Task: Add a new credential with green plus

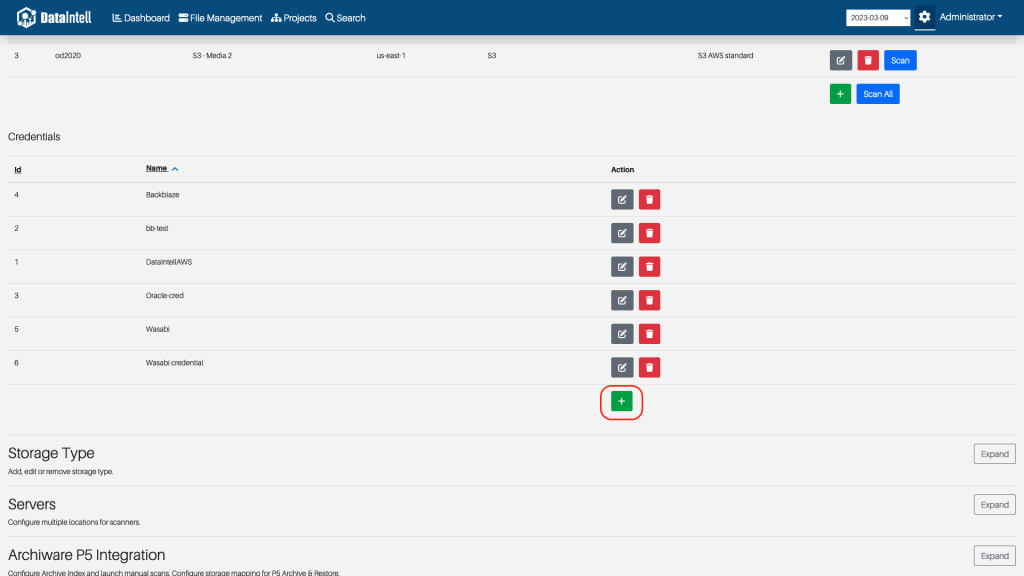Action: tap(622, 401)
